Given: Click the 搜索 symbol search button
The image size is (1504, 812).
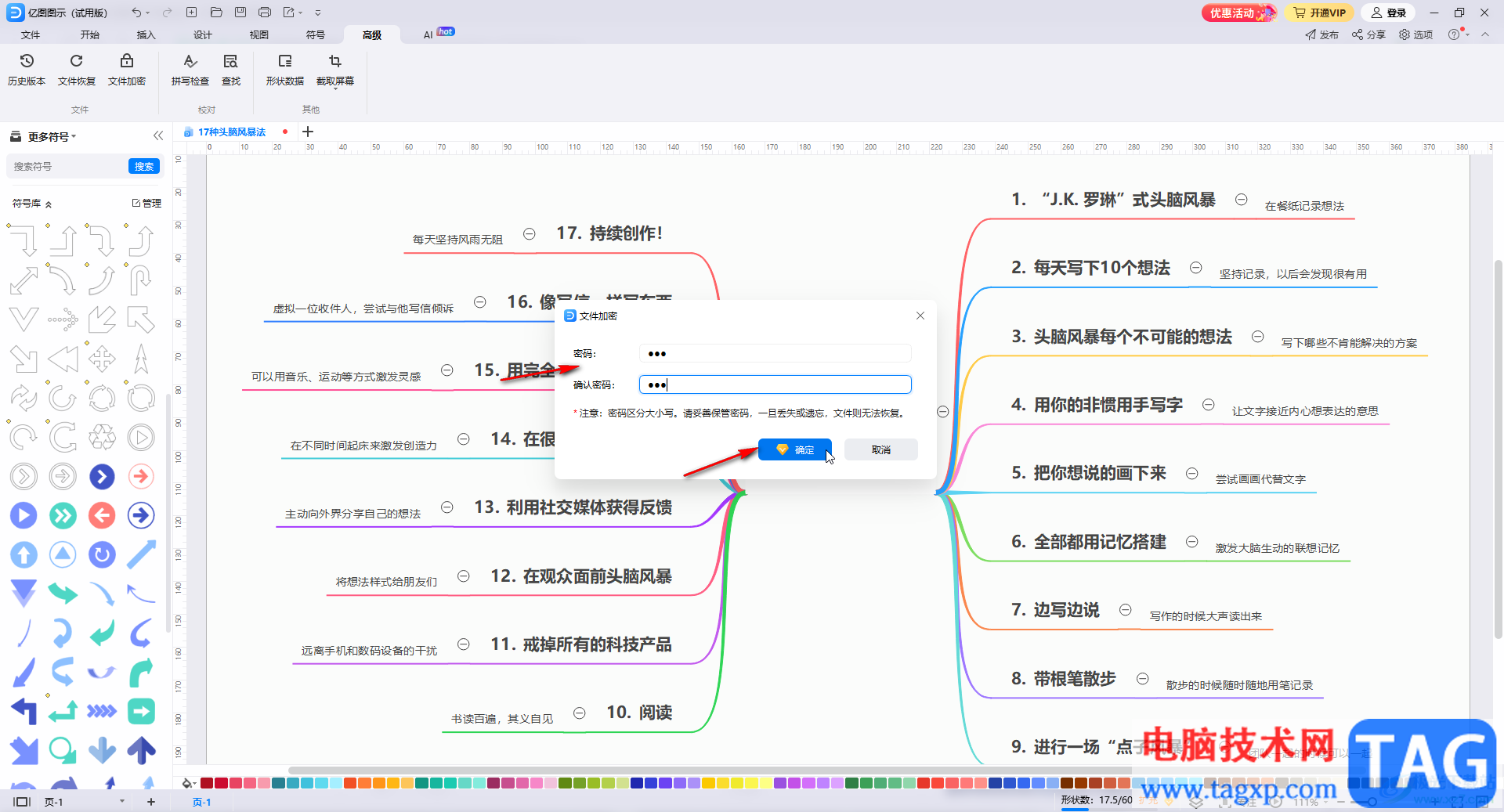Looking at the screenshot, I should pyautogui.click(x=144, y=166).
